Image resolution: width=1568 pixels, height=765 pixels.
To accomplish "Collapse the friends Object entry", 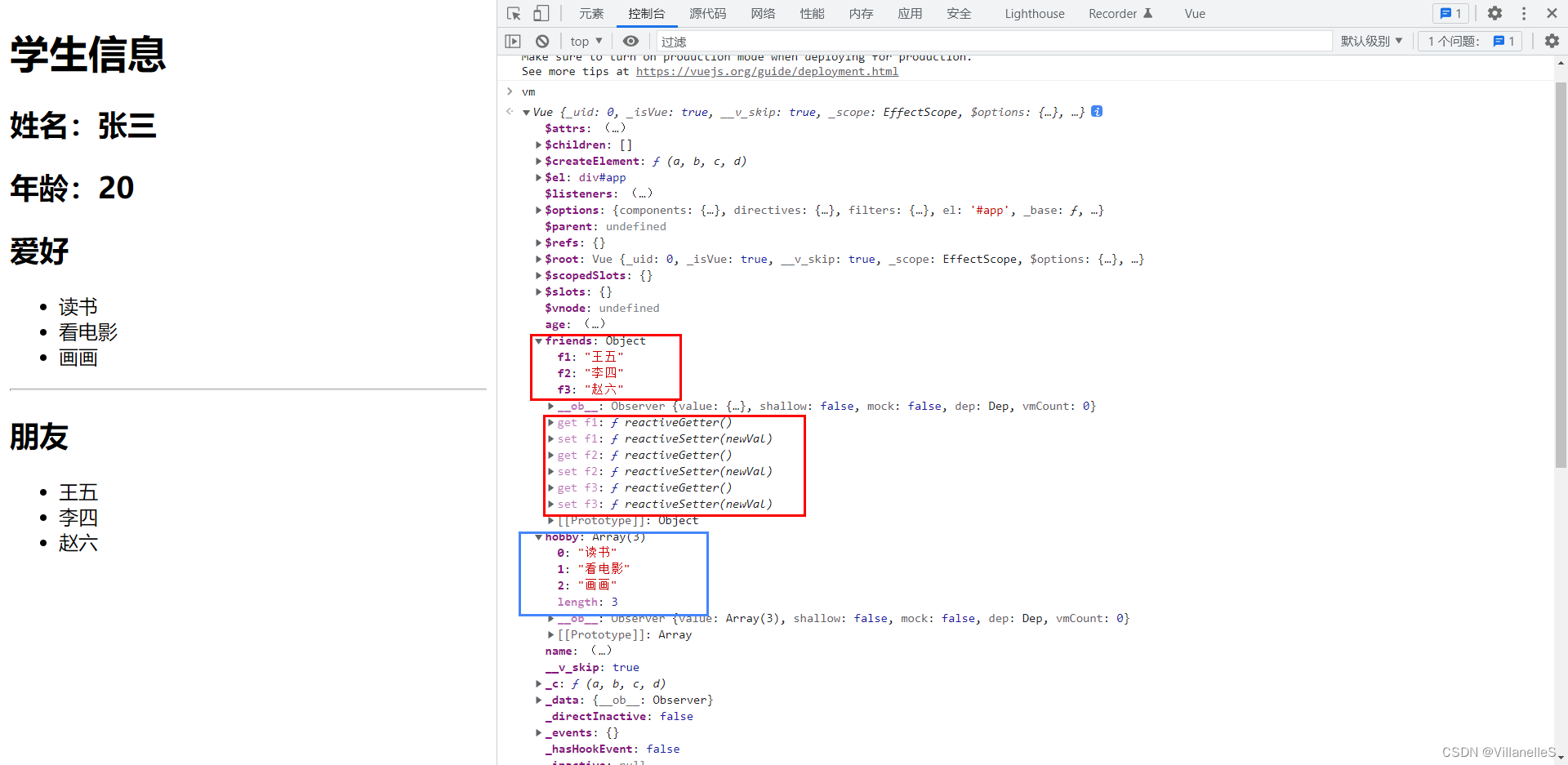I will pos(539,341).
